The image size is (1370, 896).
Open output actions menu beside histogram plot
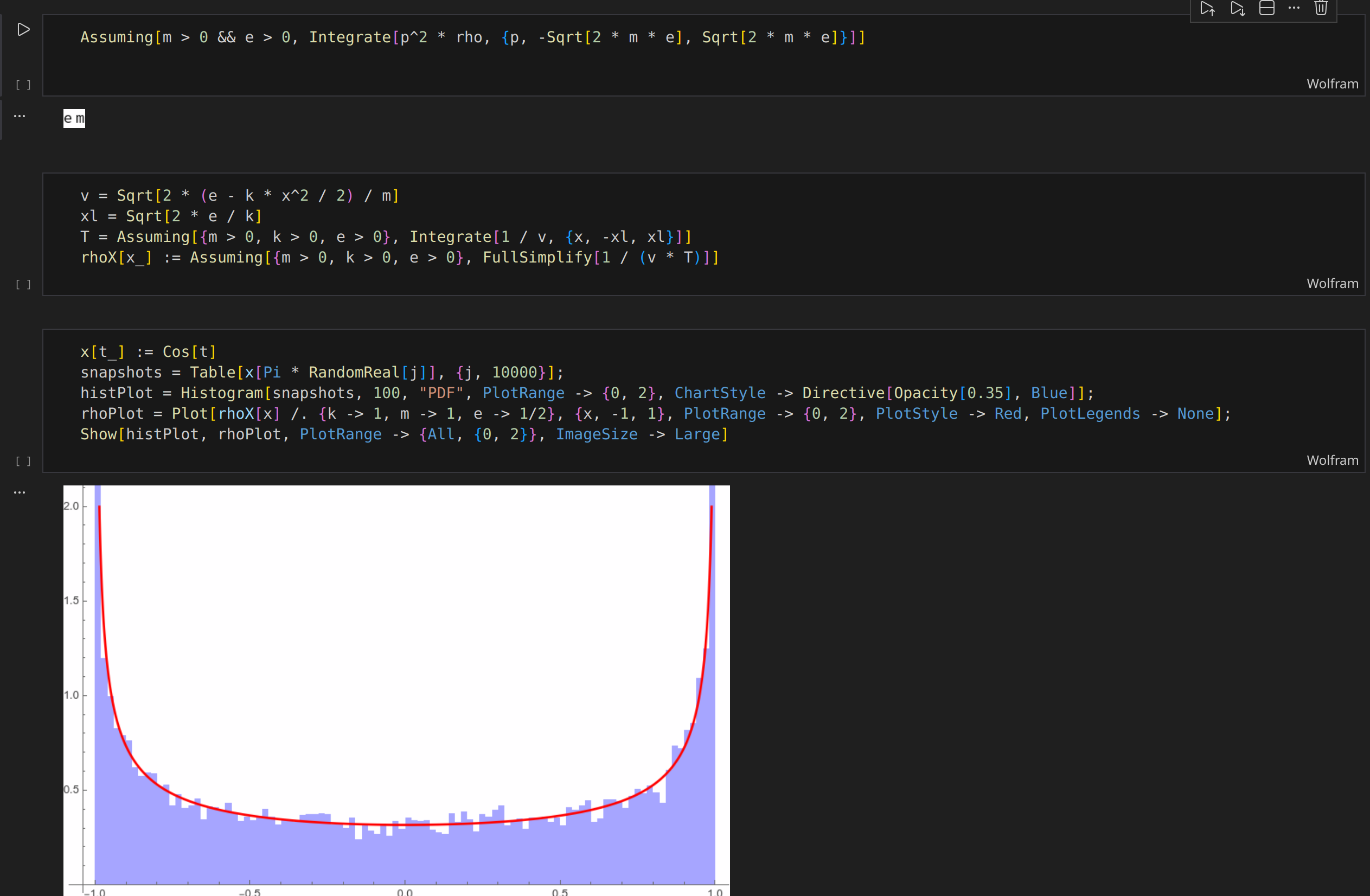pyautogui.click(x=20, y=492)
